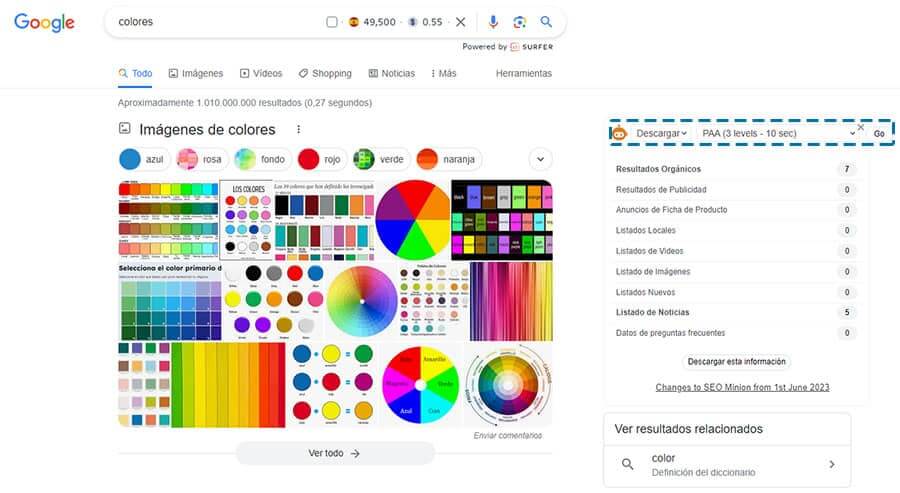The image size is (900, 493).
Task: Clear the search box with the X icon
Action: pyautogui.click(x=460, y=22)
